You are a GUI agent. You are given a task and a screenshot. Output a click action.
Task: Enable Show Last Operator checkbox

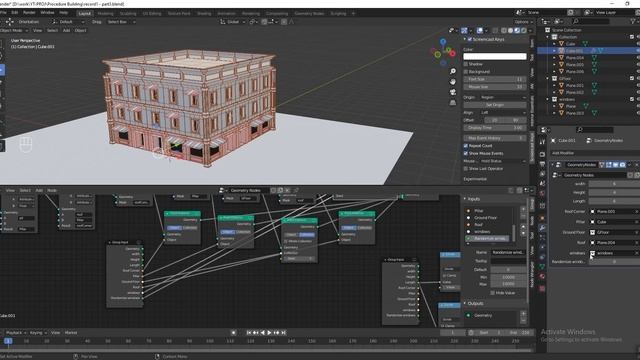(466, 169)
